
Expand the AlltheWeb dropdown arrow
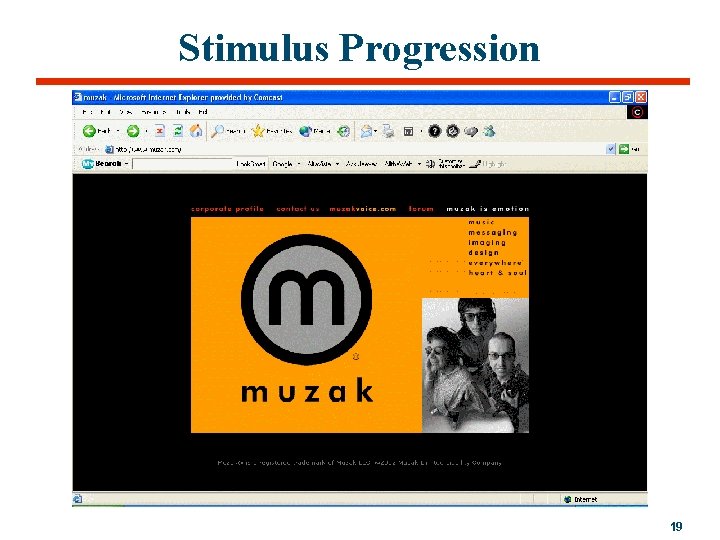pyautogui.click(x=419, y=163)
